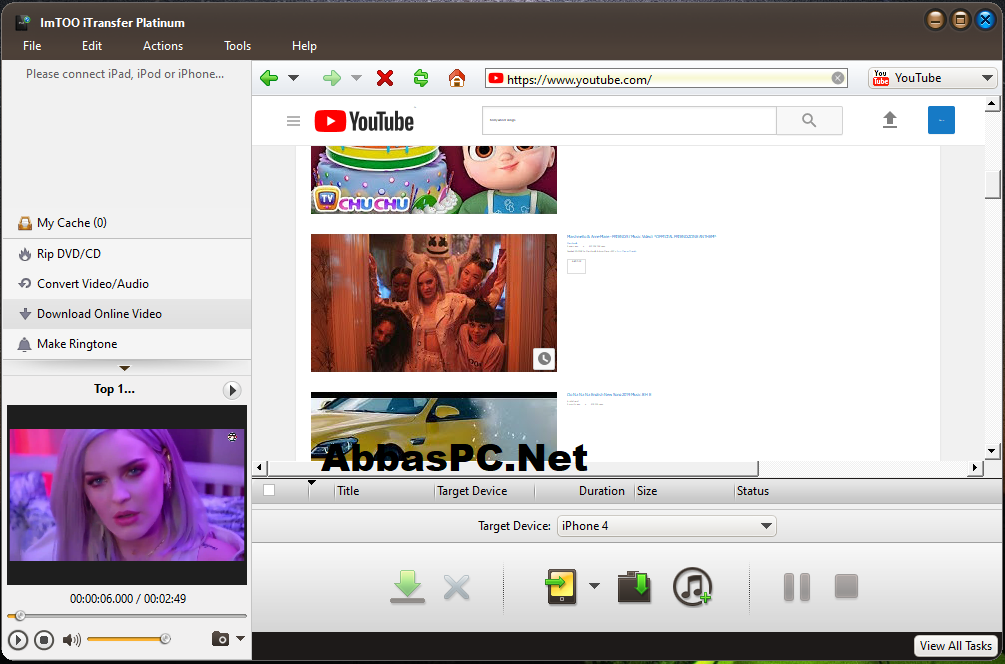The height and width of the screenshot is (664, 1005).
Task: Click the YouTube logo
Action: (364, 121)
